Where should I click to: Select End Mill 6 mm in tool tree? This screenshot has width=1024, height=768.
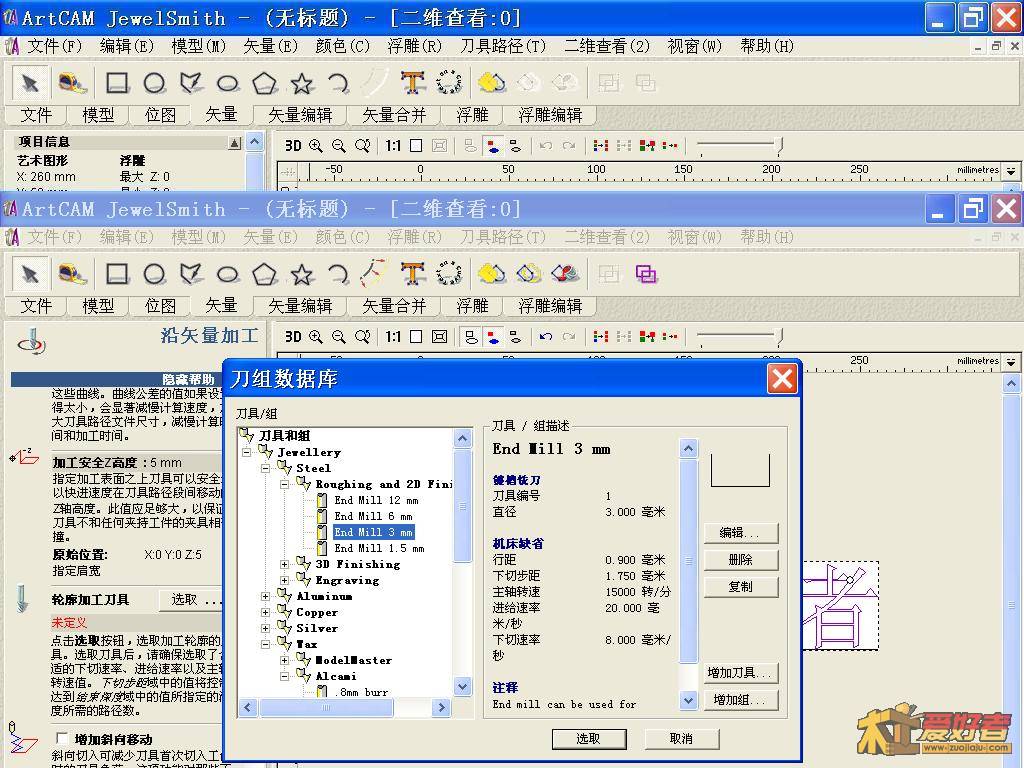point(373,516)
